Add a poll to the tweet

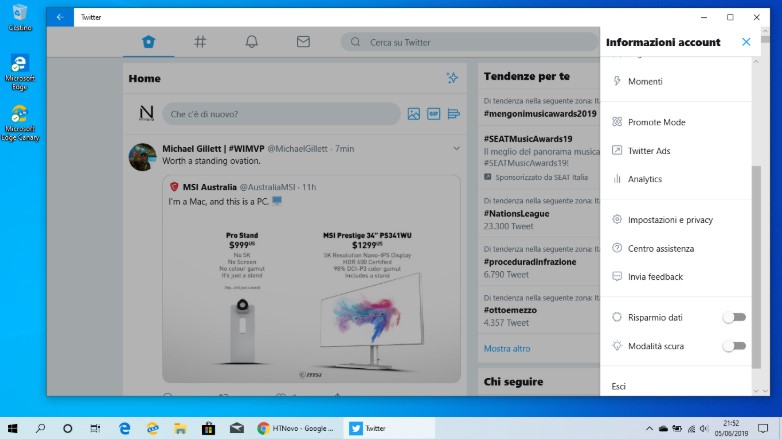[453, 114]
